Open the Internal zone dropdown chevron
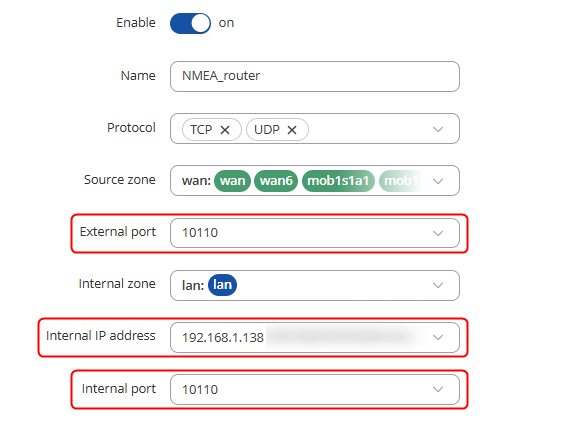The width and height of the screenshot is (570, 437). point(438,285)
